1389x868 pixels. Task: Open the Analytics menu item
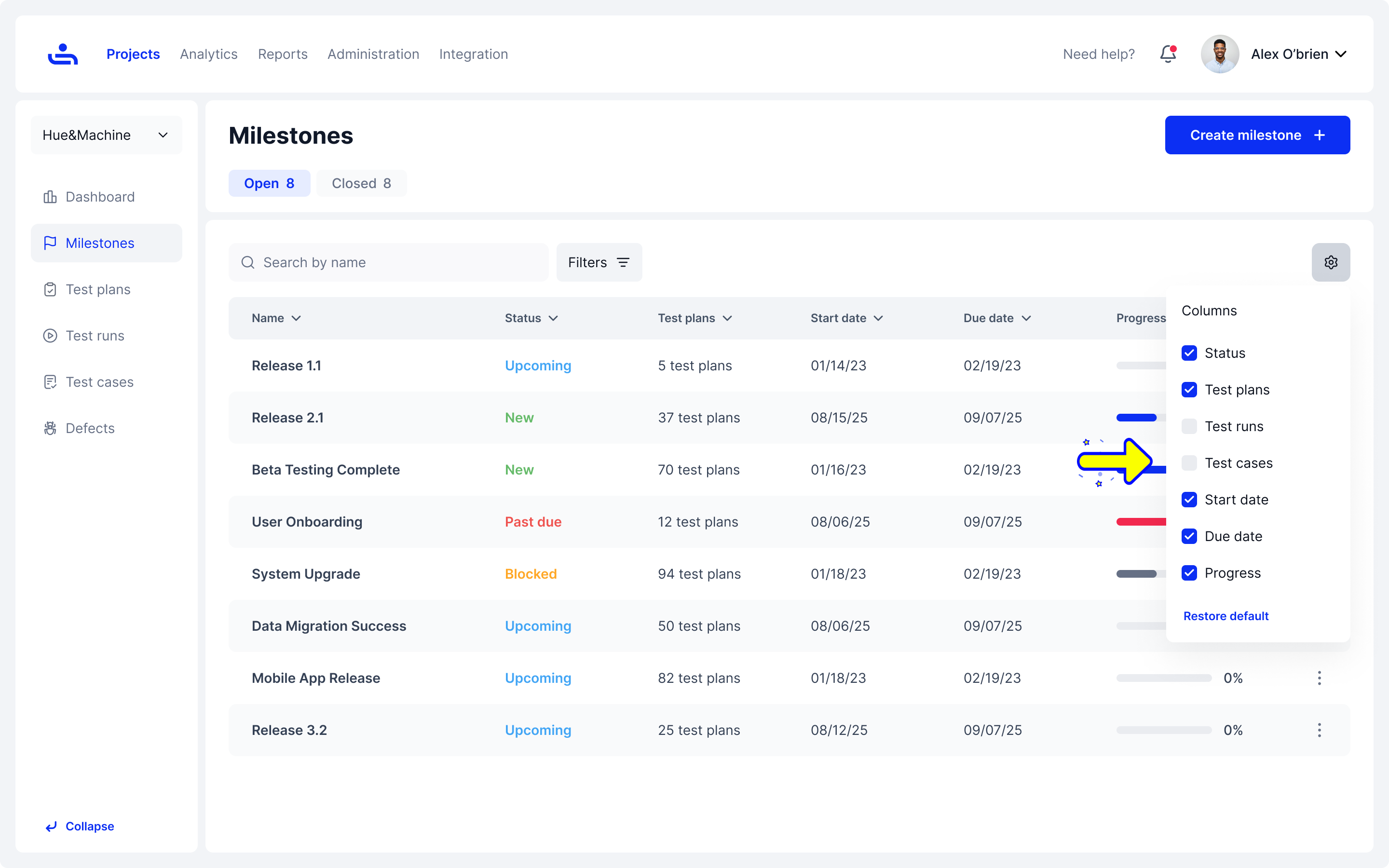pos(208,54)
